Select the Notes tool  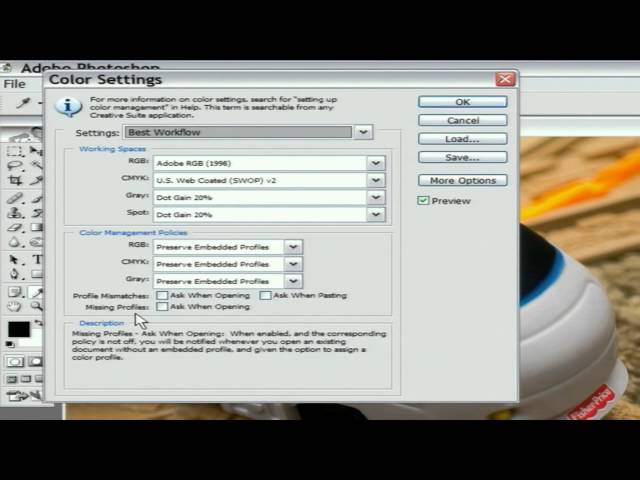pos(15,292)
